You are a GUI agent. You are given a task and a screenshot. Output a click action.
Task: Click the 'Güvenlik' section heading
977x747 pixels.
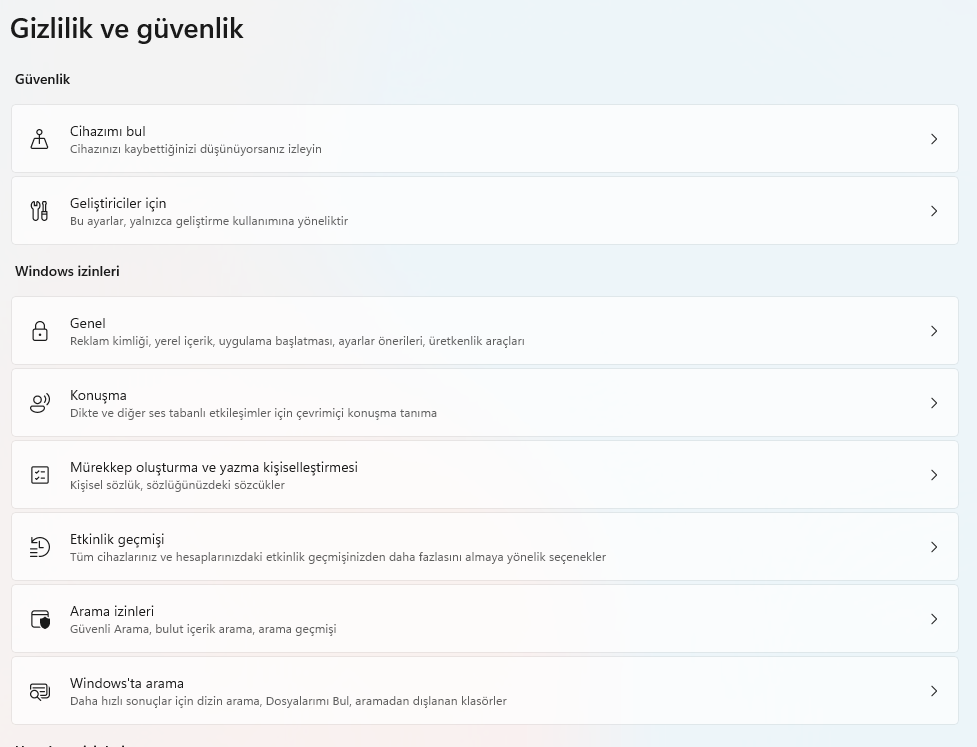tap(42, 79)
